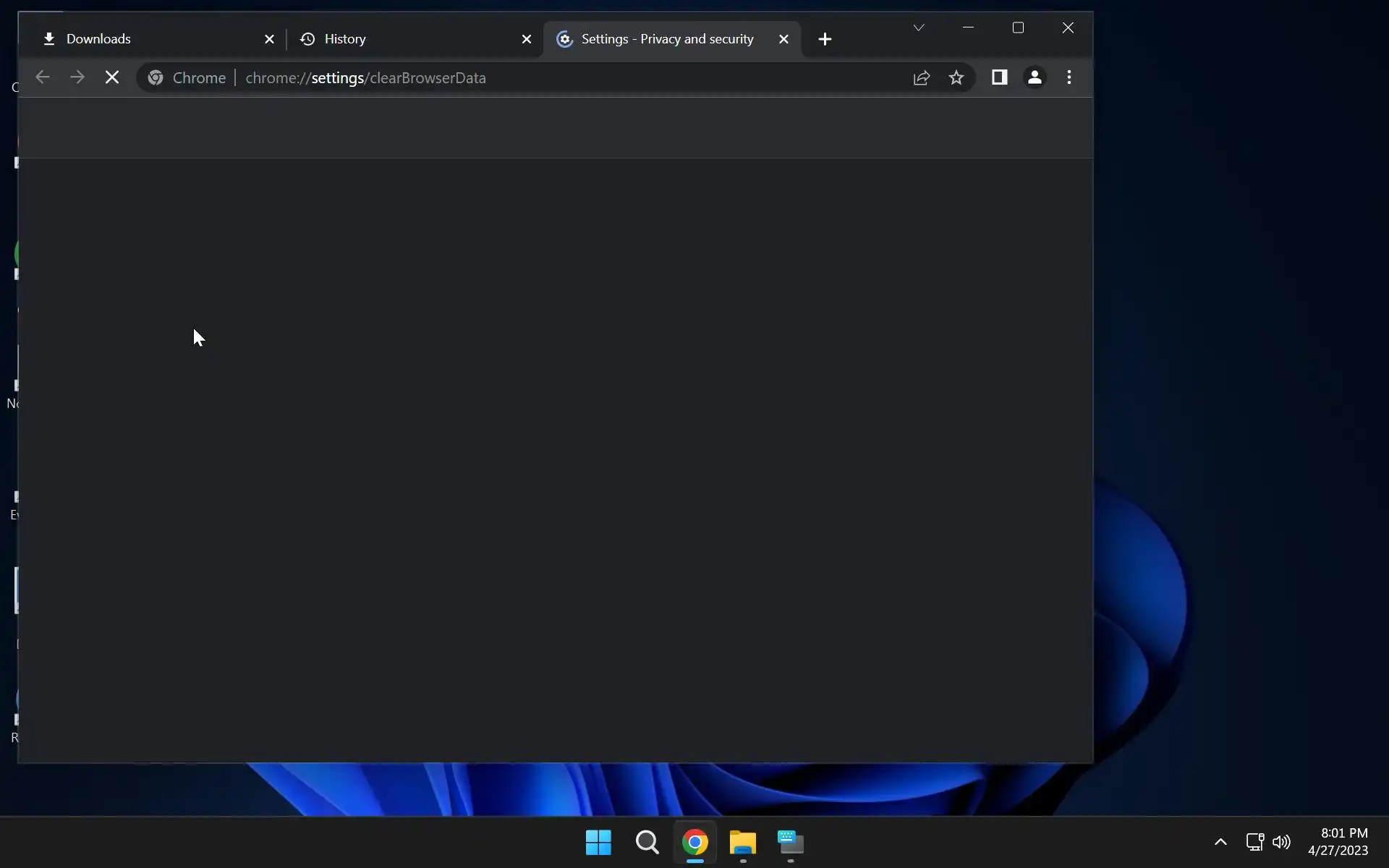Click the Chrome site info chip
1389x868 pixels.
click(187, 77)
